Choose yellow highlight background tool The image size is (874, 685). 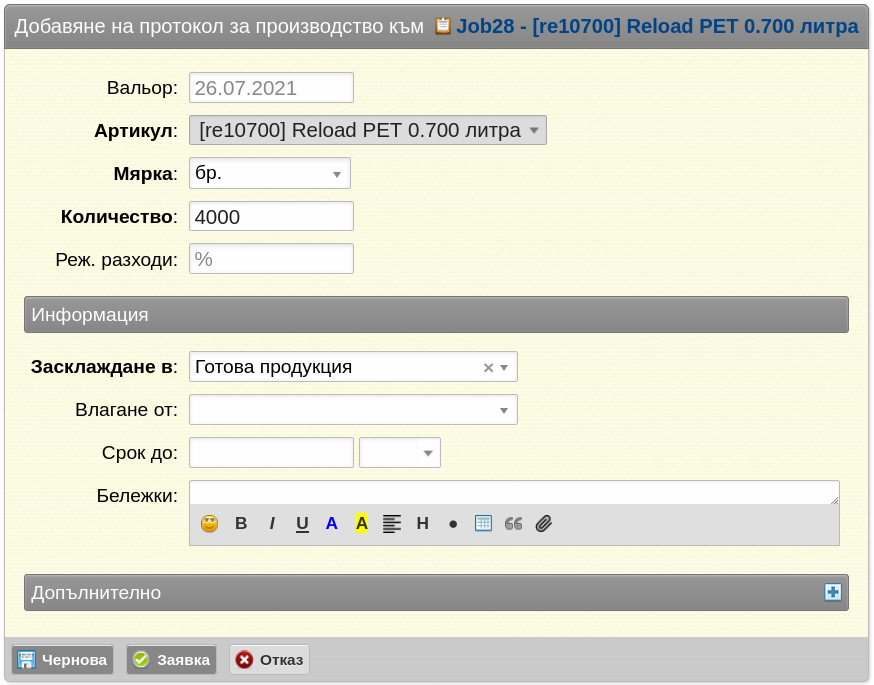point(362,523)
